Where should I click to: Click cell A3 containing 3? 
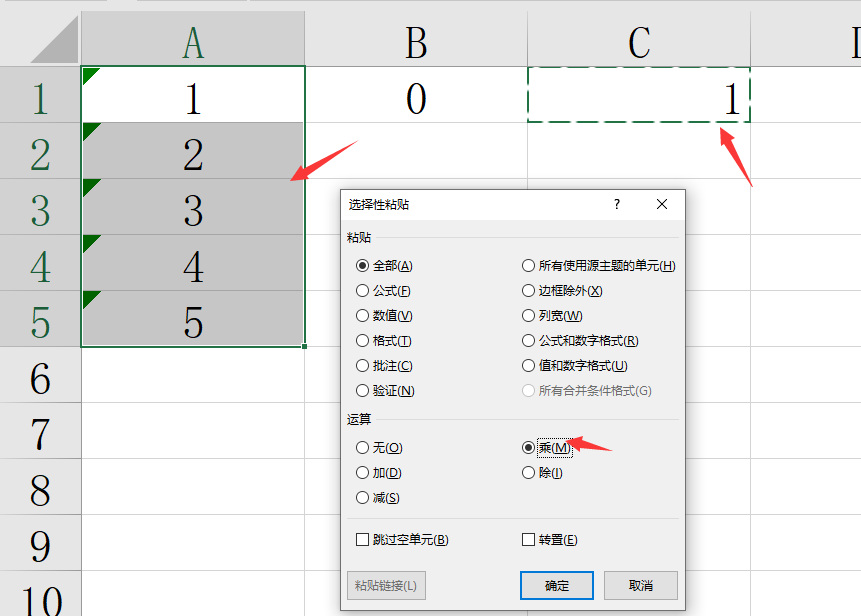[193, 207]
